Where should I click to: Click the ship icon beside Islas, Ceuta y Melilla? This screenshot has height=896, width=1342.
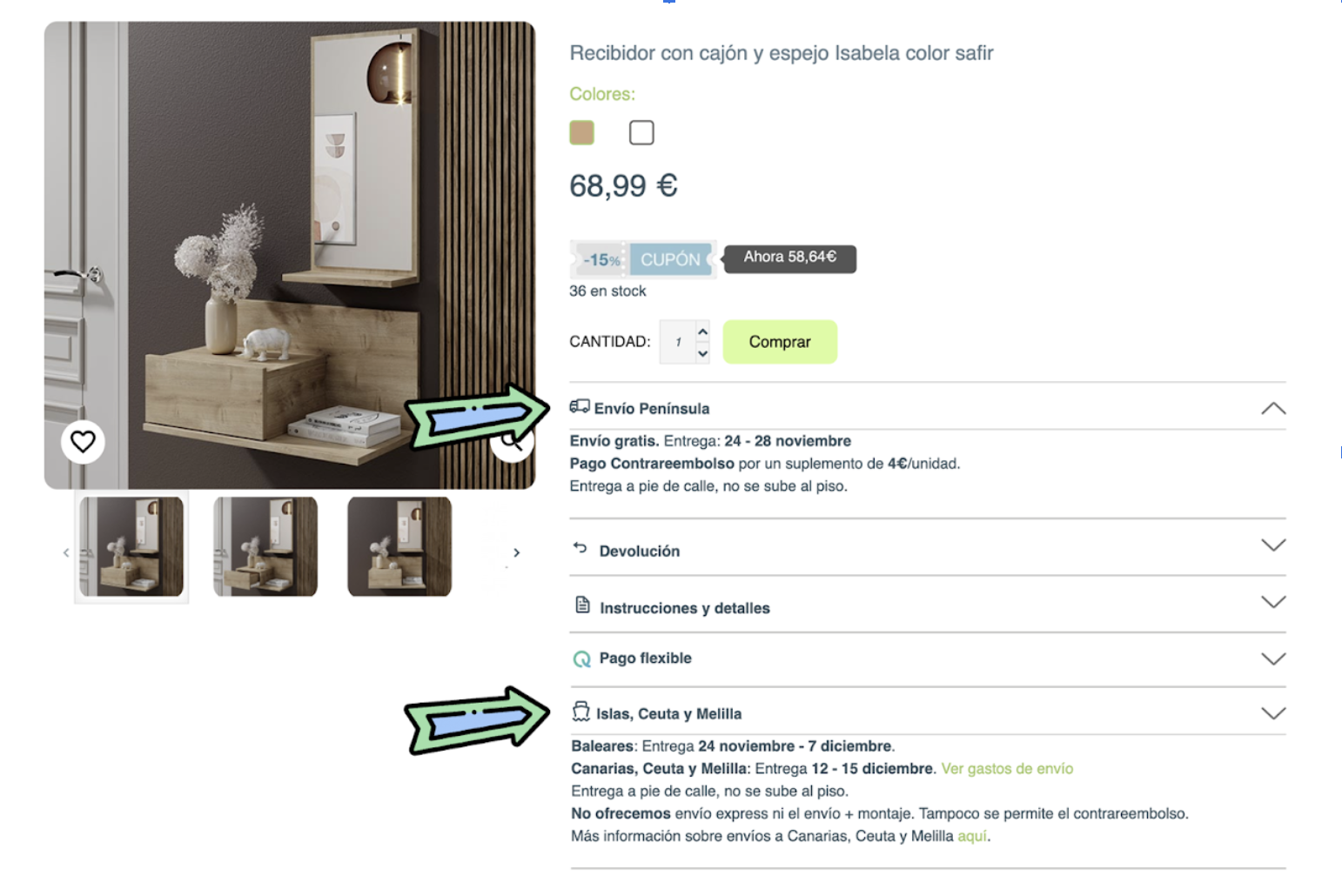(580, 712)
